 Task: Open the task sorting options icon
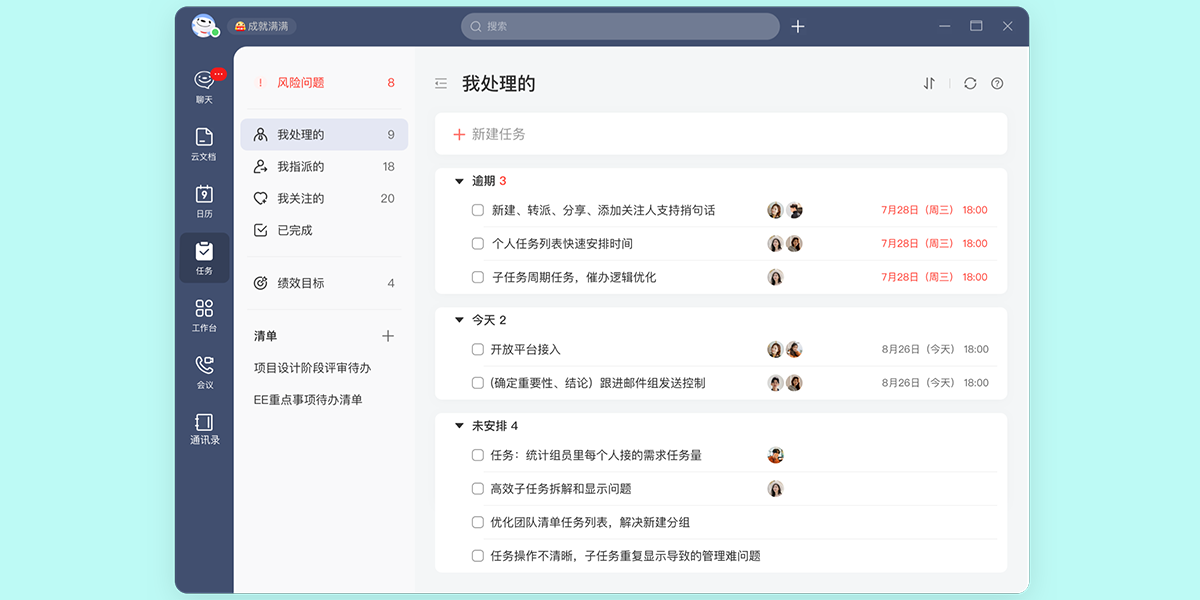[929, 84]
